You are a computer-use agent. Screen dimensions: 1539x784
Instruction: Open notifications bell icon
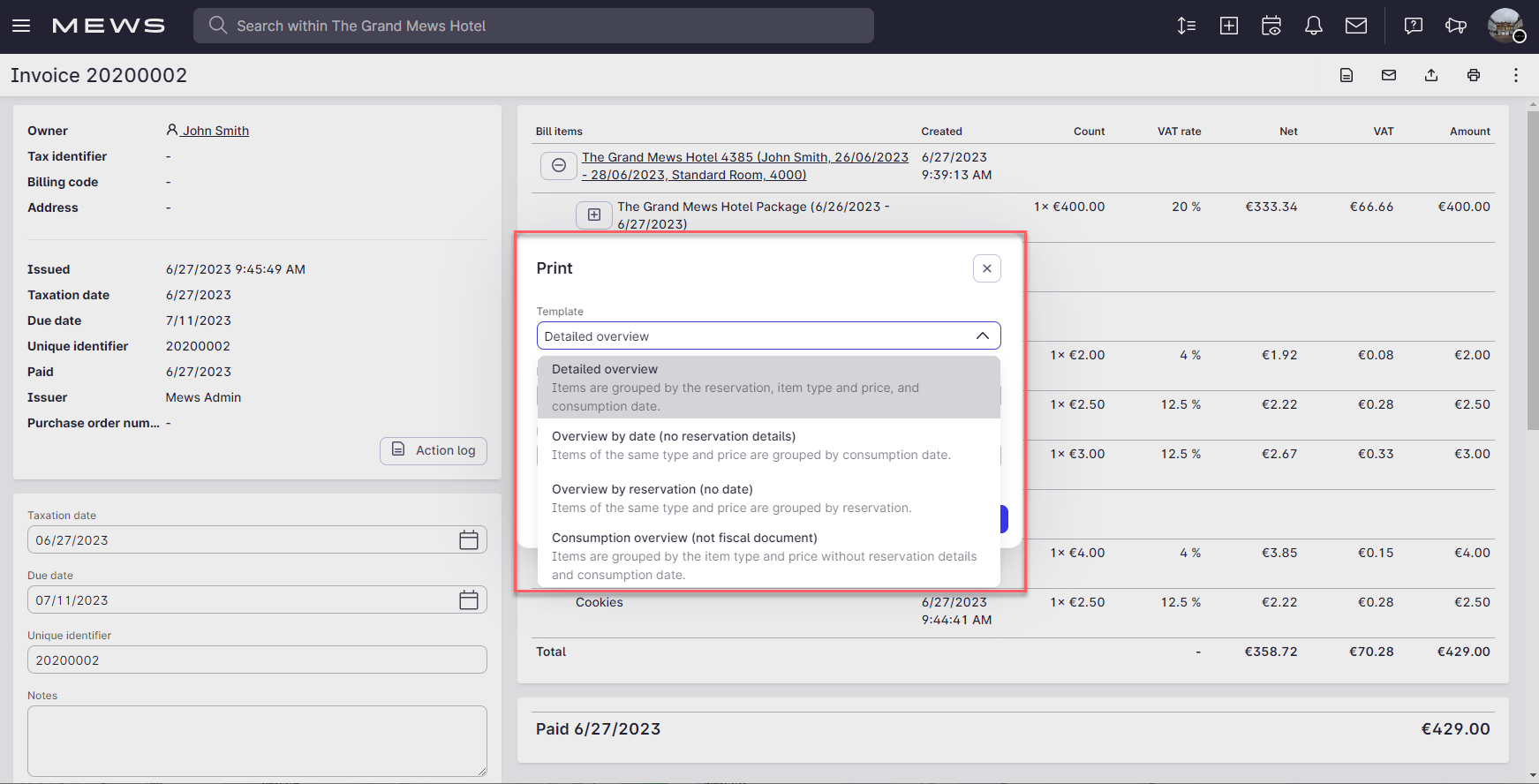click(x=1314, y=26)
